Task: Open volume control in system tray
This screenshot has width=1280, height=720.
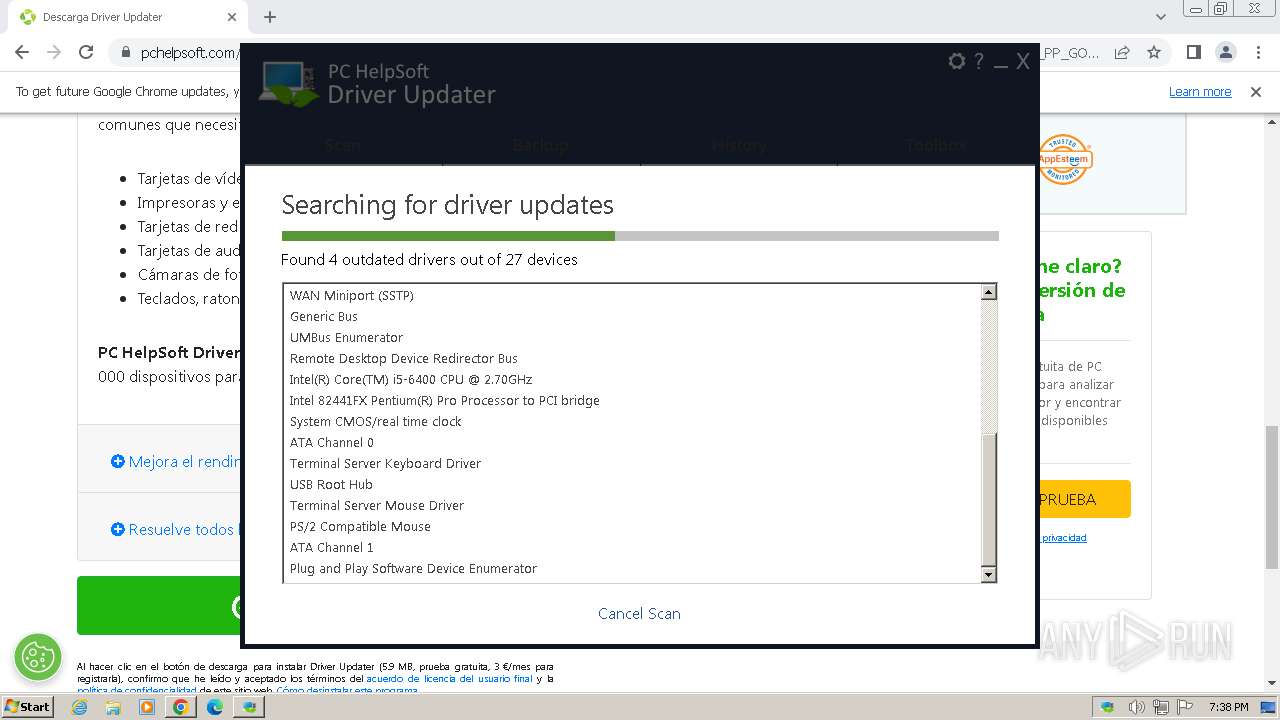Action: tap(1137, 707)
